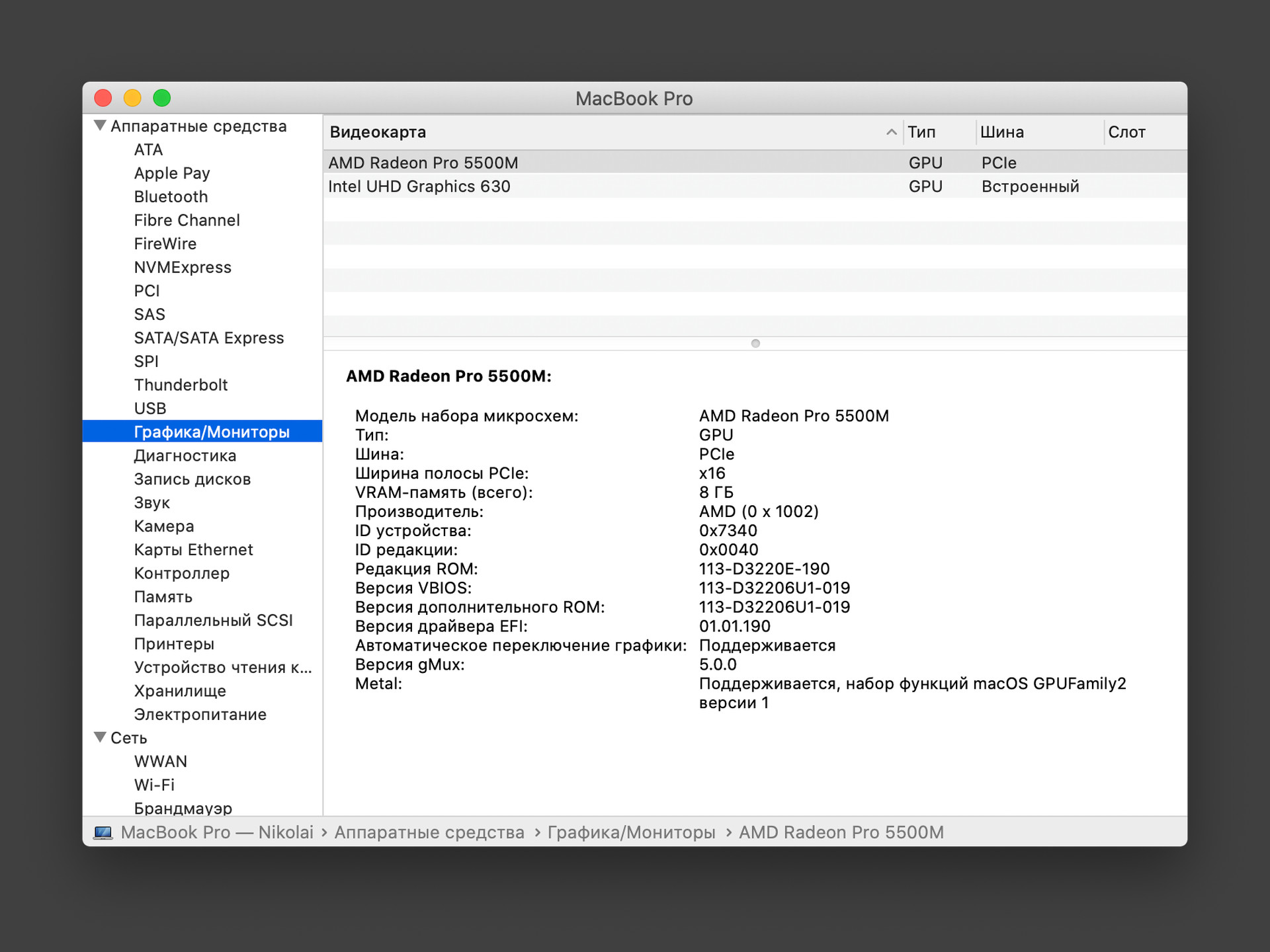Click AMD Radeon Pro 5500M in path bar

841,832
